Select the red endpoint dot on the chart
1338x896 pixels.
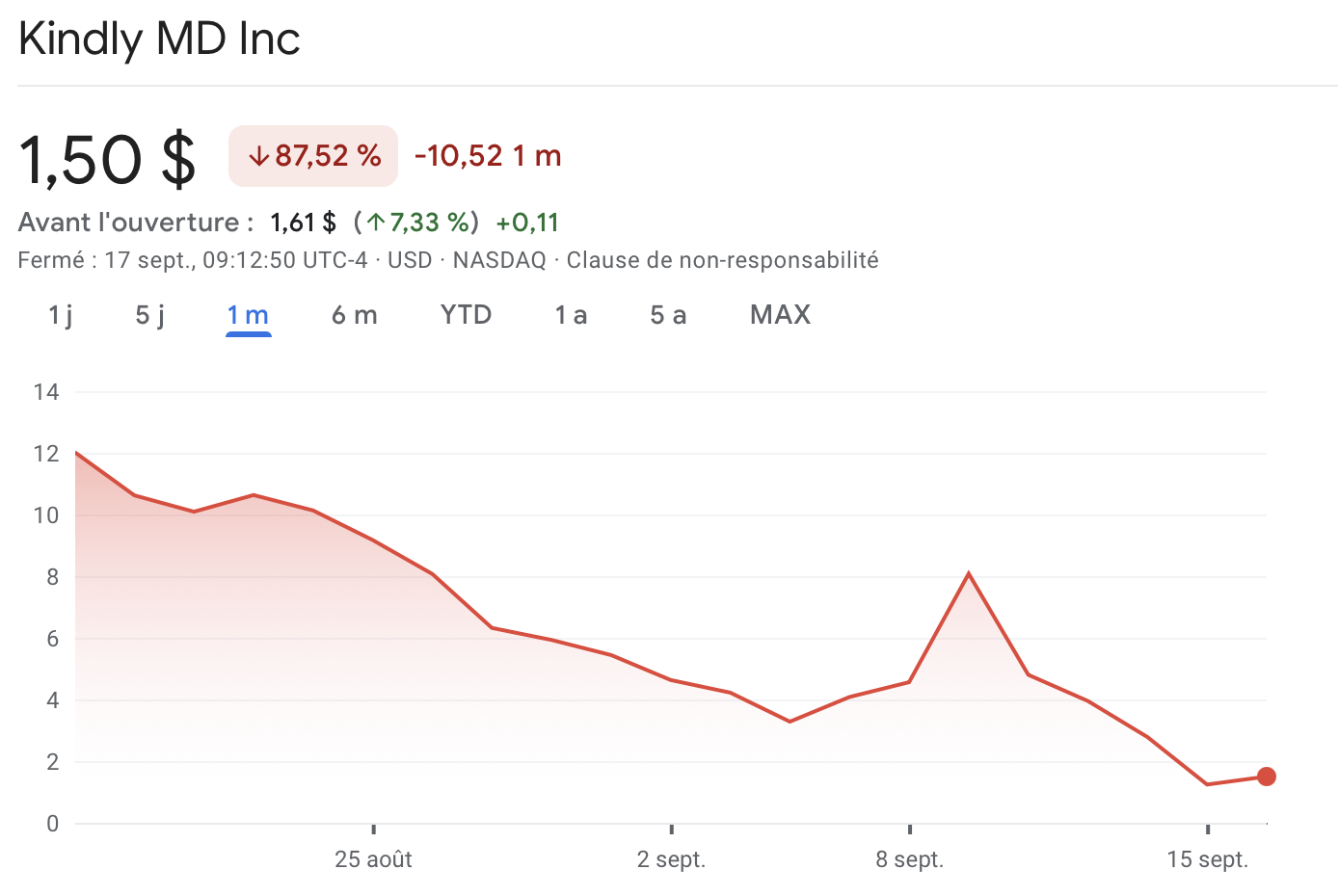[1267, 777]
